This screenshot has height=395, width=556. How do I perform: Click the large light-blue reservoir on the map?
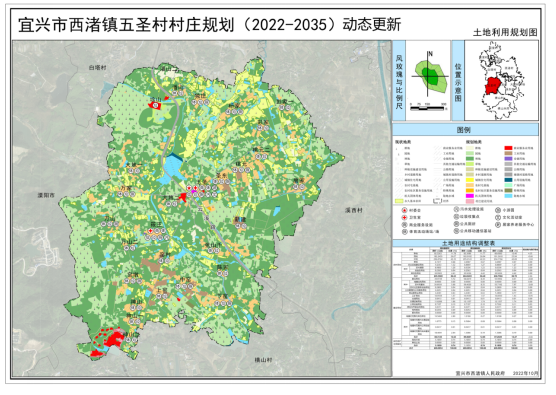tap(172, 167)
